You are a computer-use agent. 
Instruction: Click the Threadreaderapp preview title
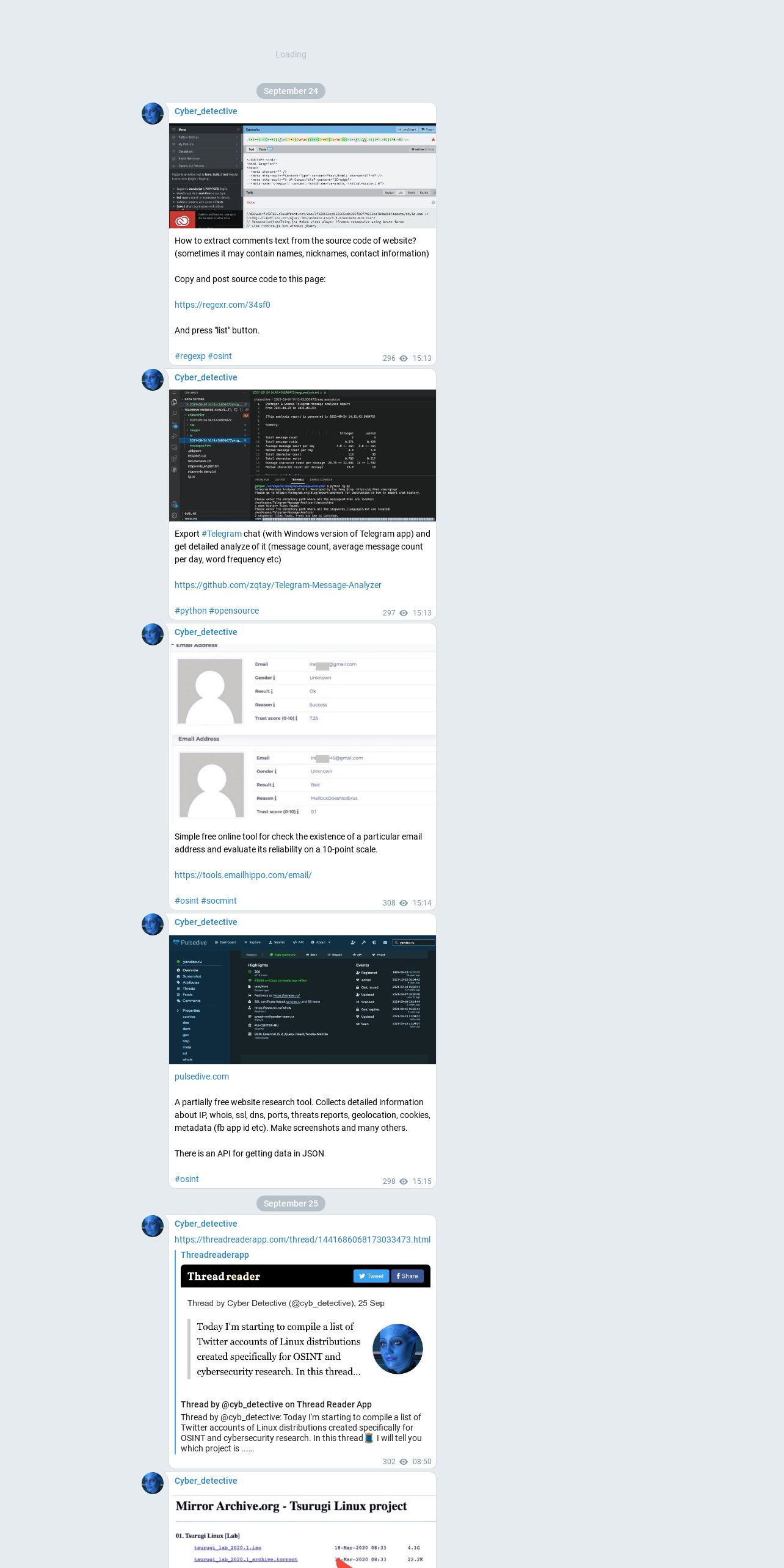(x=215, y=1255)
